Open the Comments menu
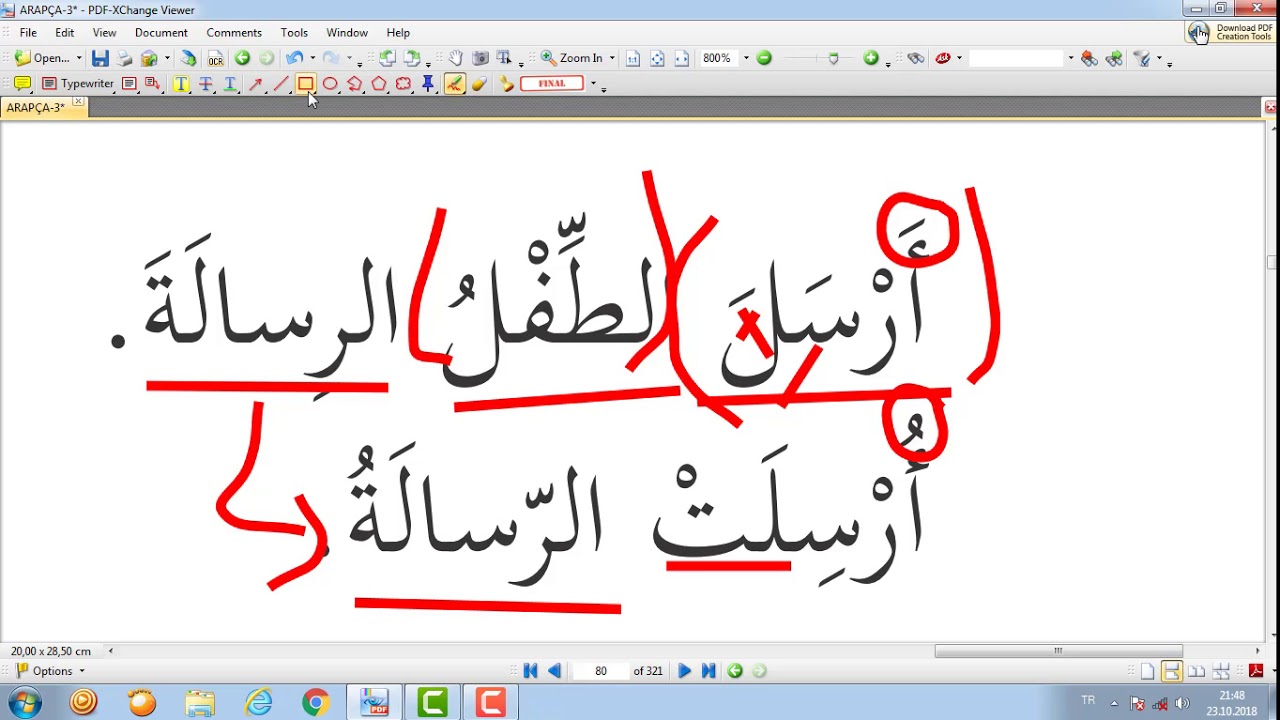1280x720 pixels. tap(234, 33)
